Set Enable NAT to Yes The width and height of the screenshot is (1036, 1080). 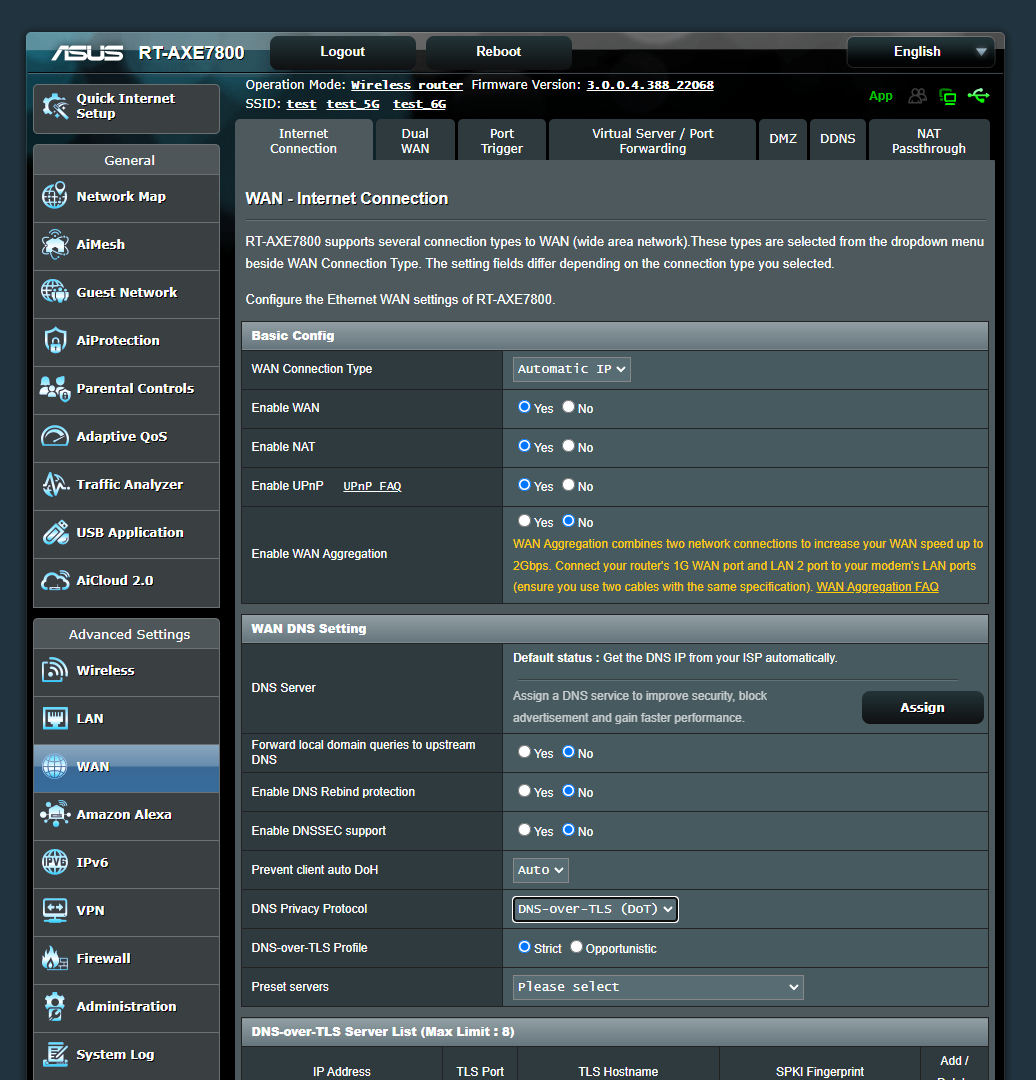[524, 446]
